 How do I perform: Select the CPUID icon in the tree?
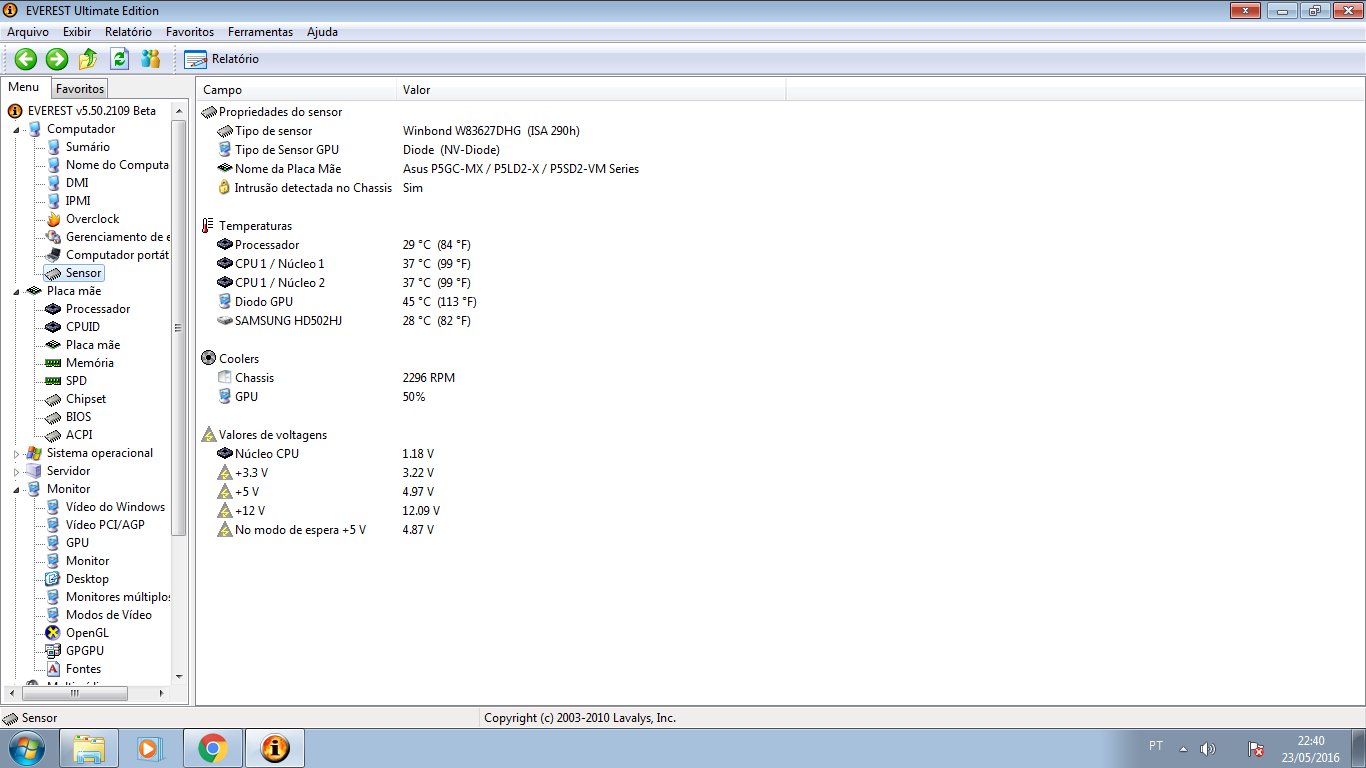coord(54,327)
